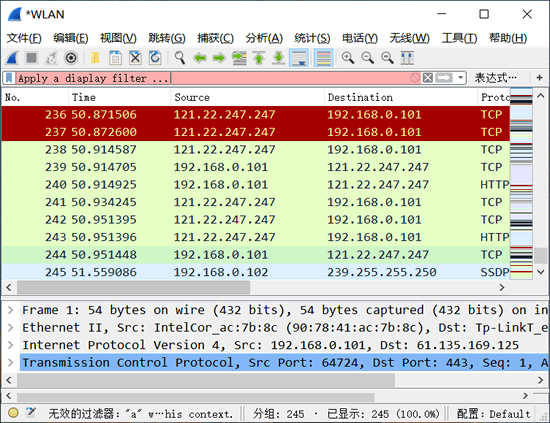Screen dimensions: 550x423
Task: Go back to previous packet arrow
Action: coord(200,58)
